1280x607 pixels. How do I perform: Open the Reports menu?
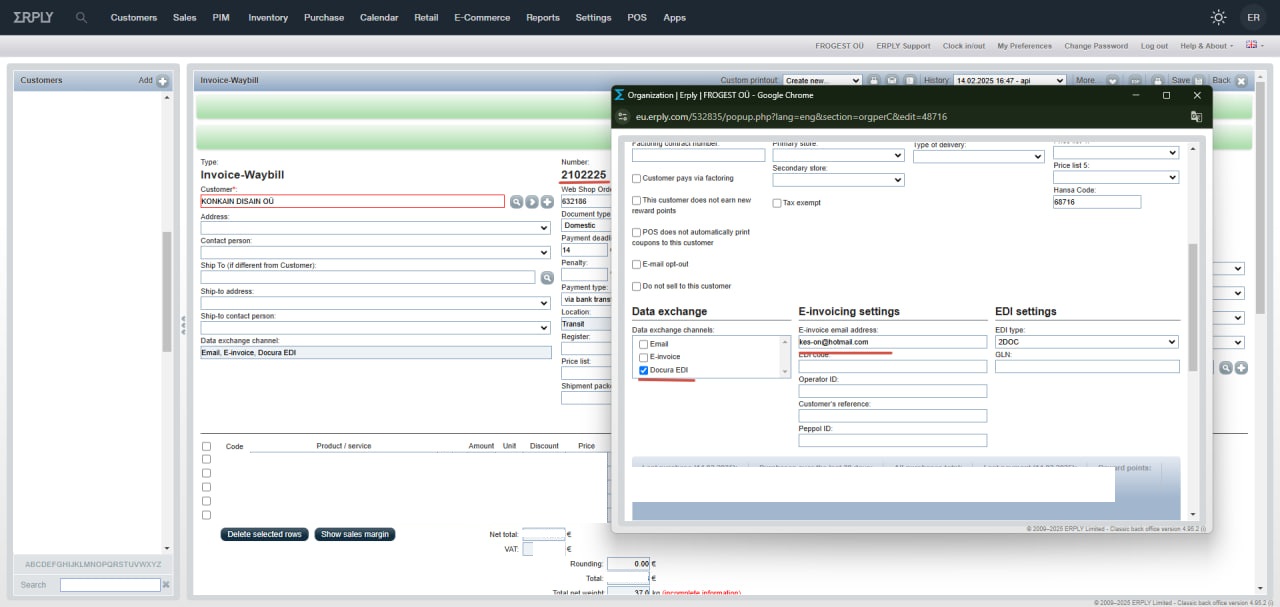(x=543, y=17)
